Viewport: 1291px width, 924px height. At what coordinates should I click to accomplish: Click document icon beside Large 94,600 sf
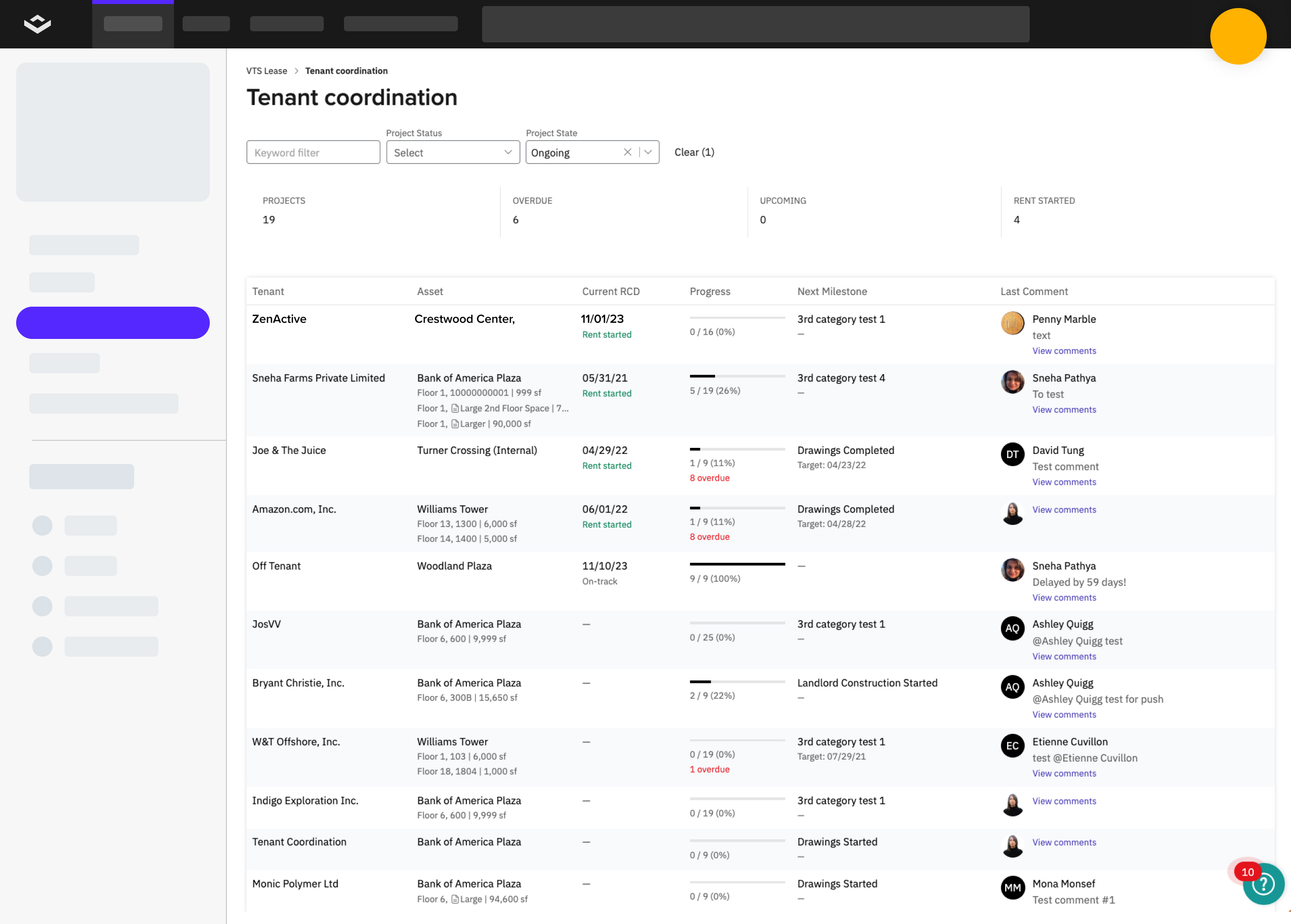pyautogui.click(x=454, y=899)
